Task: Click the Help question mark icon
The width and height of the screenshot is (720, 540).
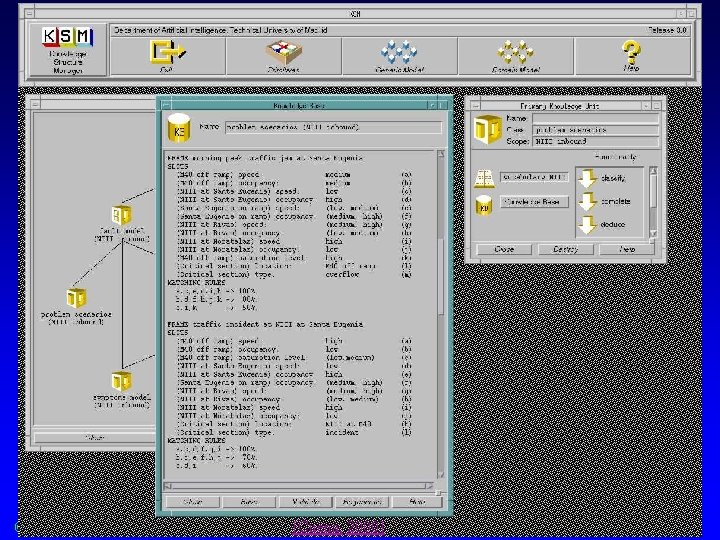Action: point(631,52)
